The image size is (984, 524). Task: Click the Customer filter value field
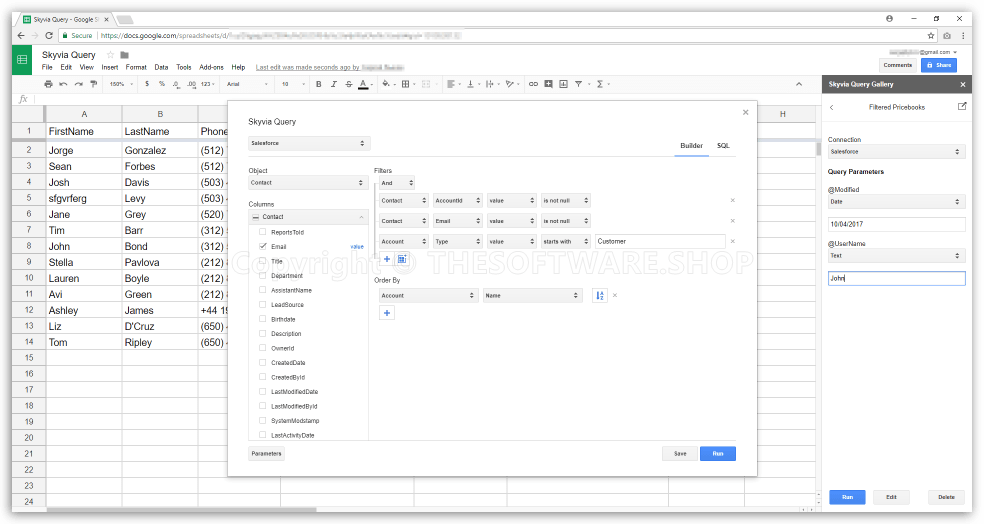coord(660,242)
